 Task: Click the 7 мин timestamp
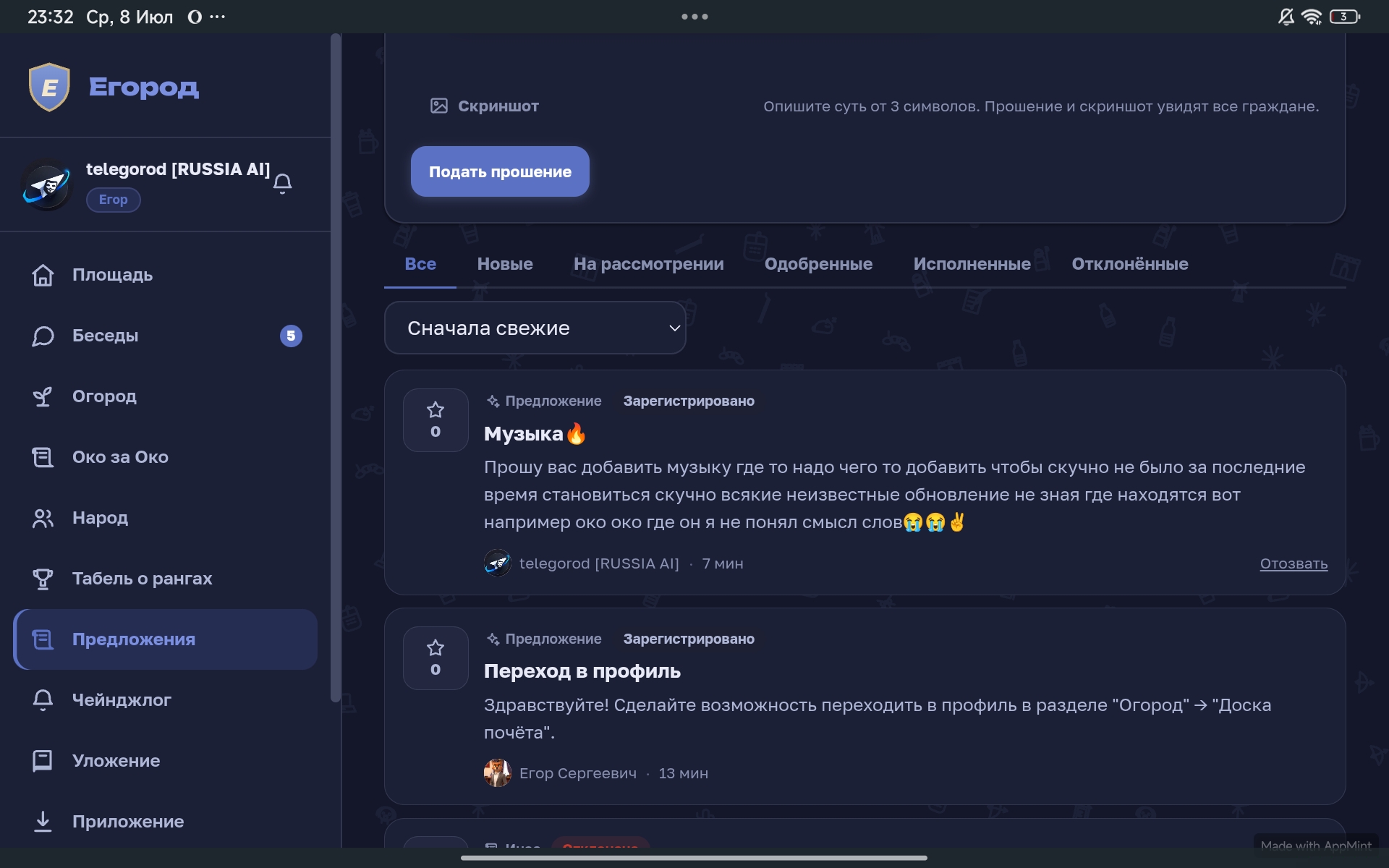(723, 563)
